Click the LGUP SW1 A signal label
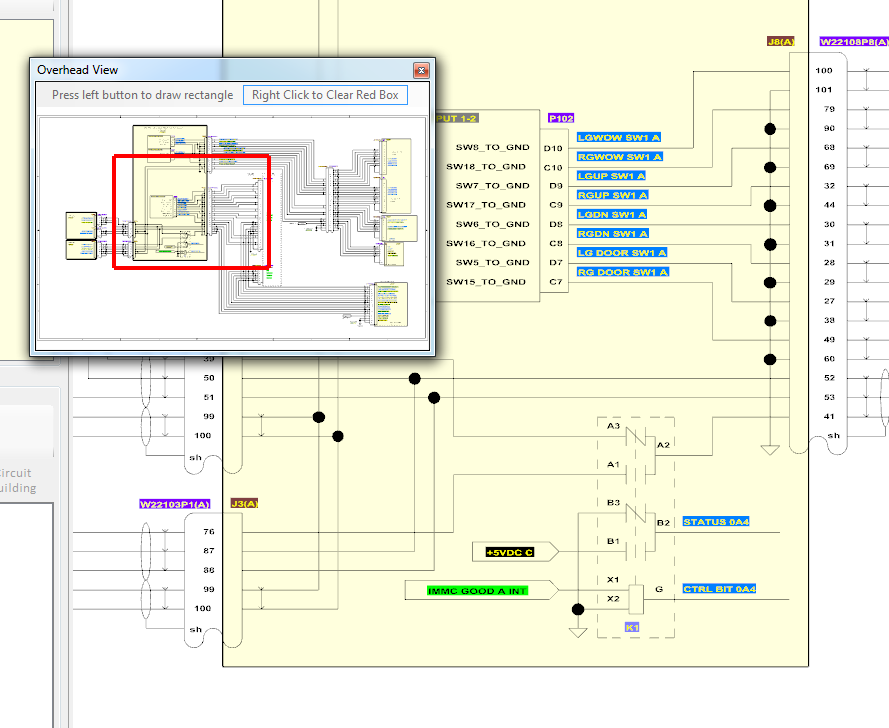 pos(612,176)
